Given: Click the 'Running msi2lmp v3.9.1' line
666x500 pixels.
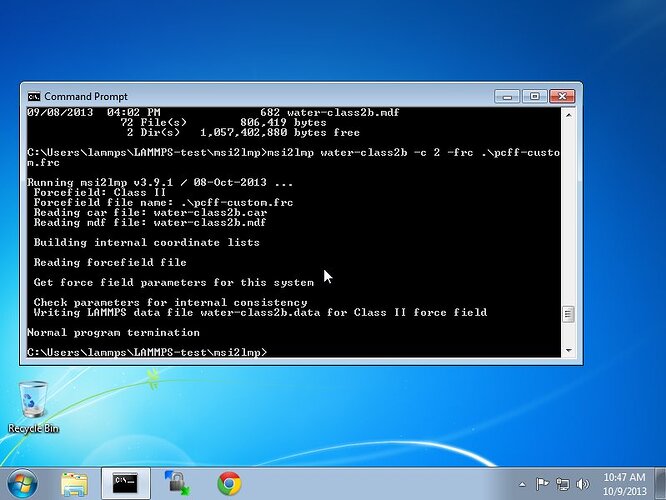Looking at the screenshot, I should (160, 183).
